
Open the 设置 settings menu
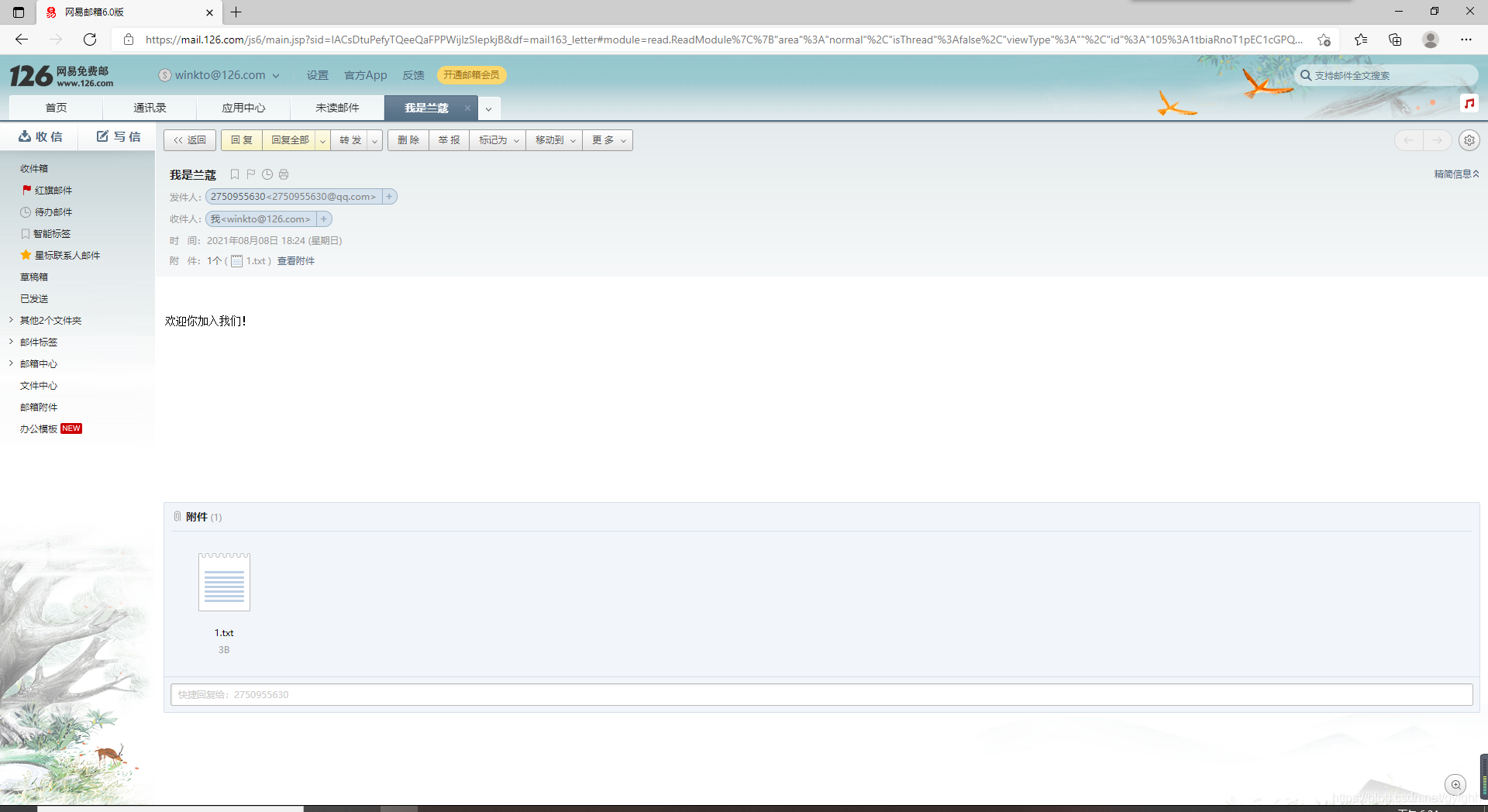tap(317, 75)
